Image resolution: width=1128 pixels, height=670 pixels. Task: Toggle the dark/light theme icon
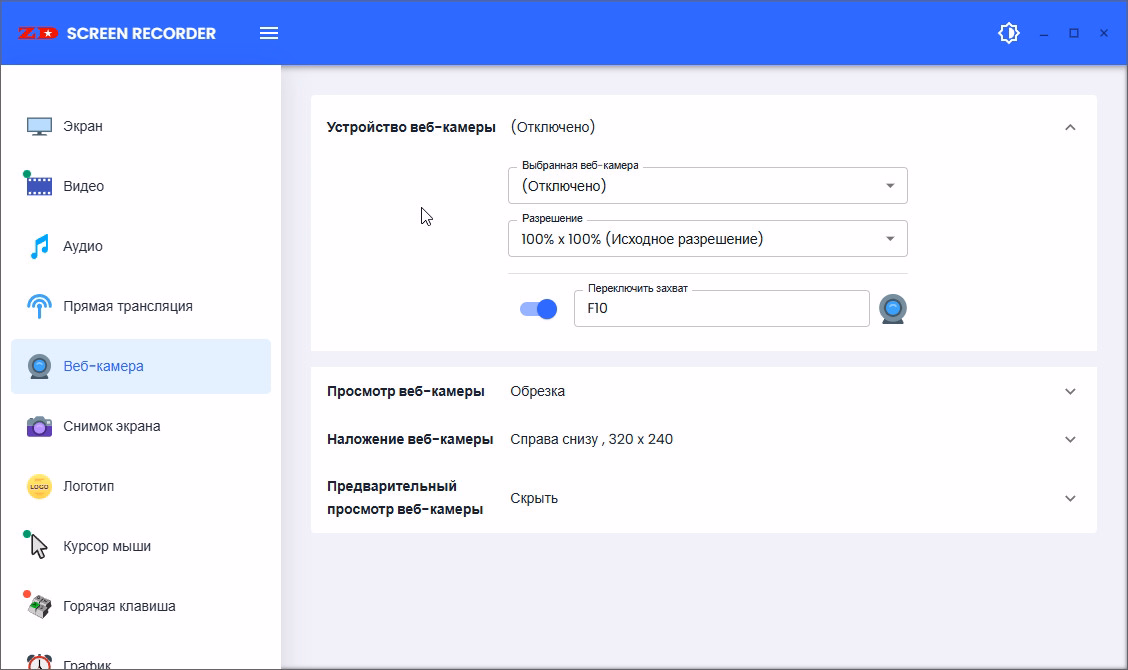click(x=1008, y=33)
